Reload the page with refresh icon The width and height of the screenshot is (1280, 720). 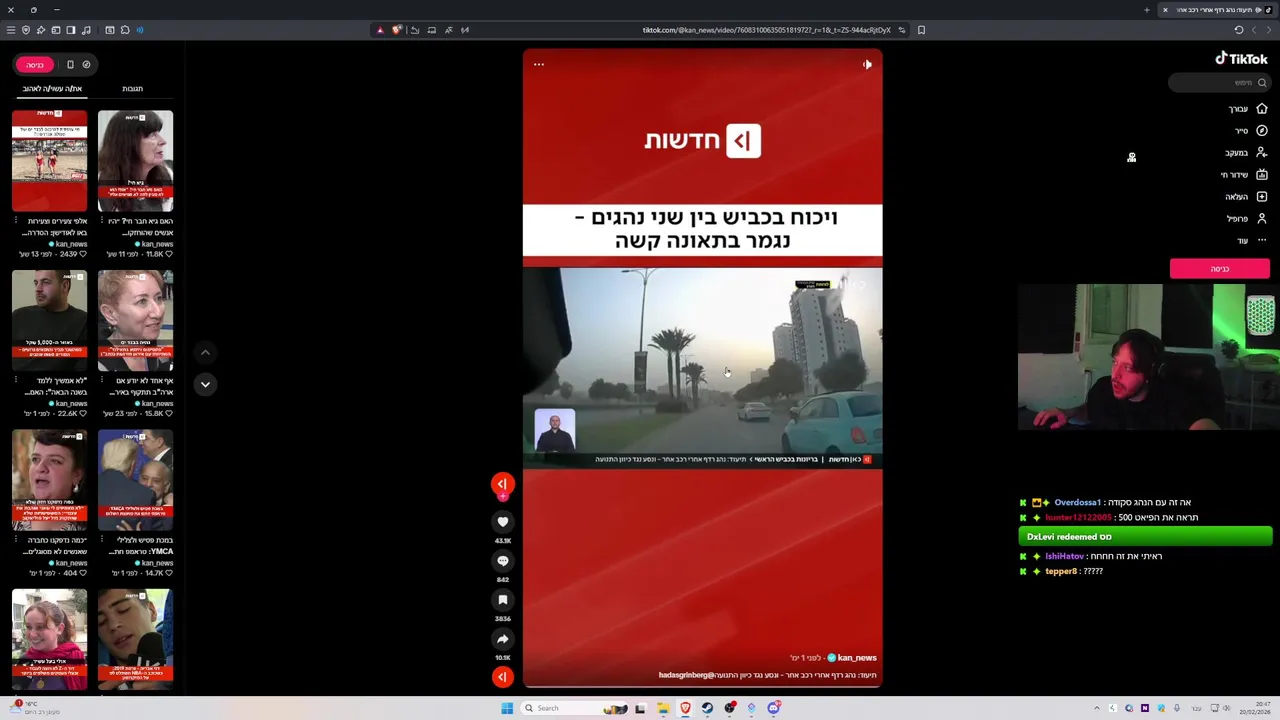[x=1239, y=30]
